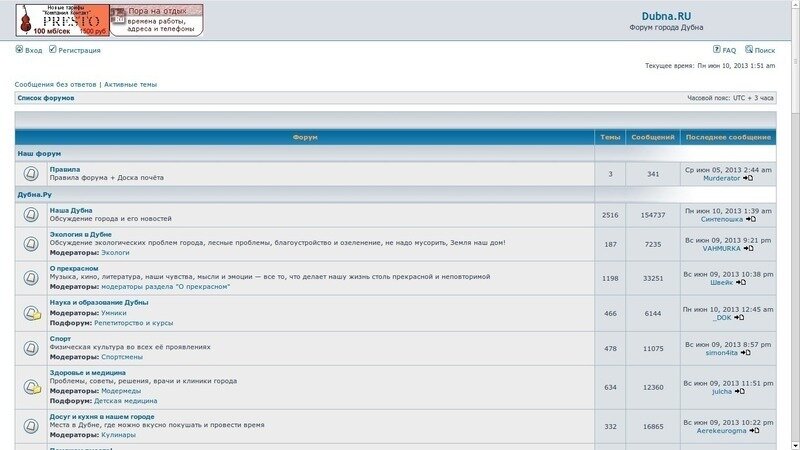The height and width of the screenshot is (450, 800).
Task: Click the page scrollbar down arrow
Action: pyautogui.click(x=794, y=444)
